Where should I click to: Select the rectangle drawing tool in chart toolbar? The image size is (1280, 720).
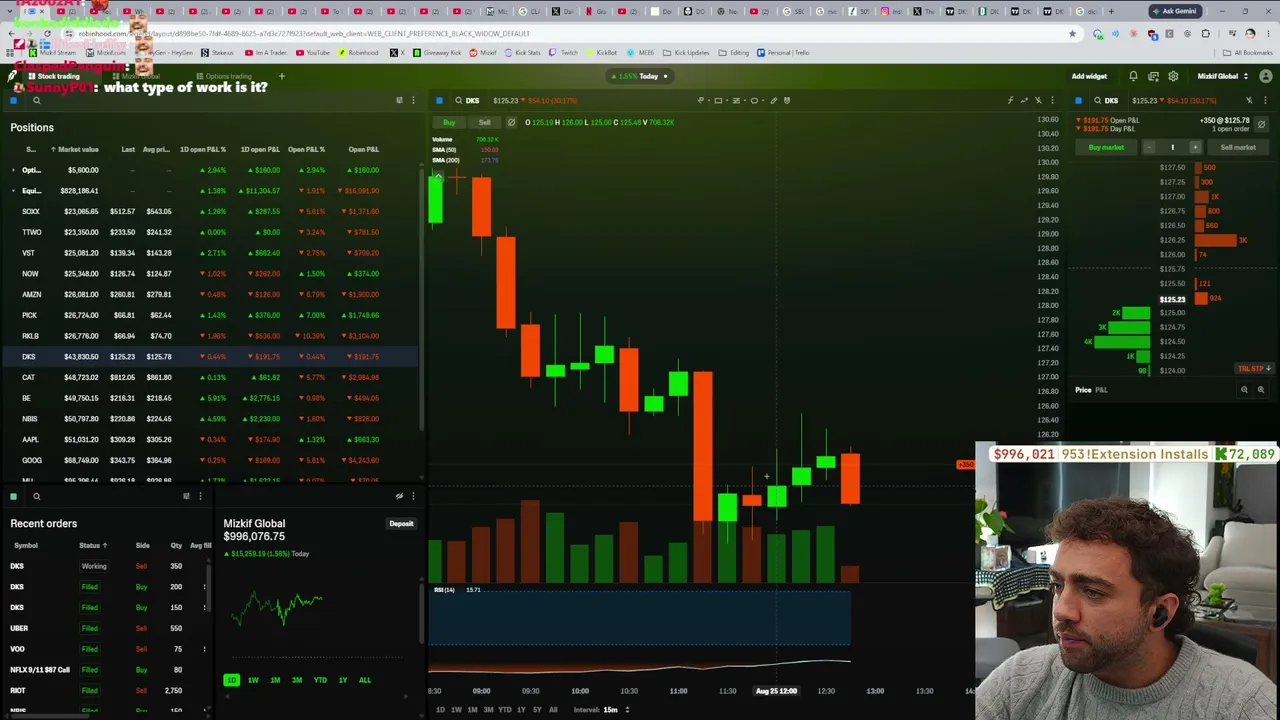718,100
